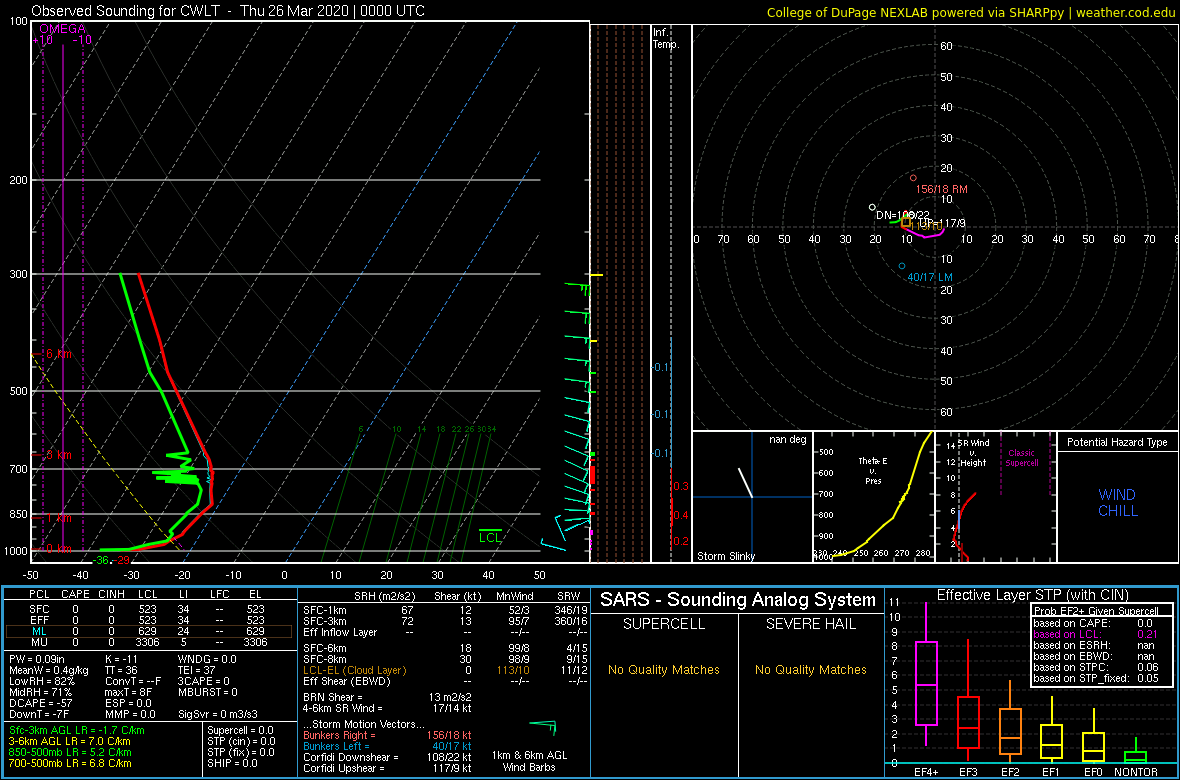Click the Potential Hazard Type header
This screenshot has width=1180, height=780.
1117,443
